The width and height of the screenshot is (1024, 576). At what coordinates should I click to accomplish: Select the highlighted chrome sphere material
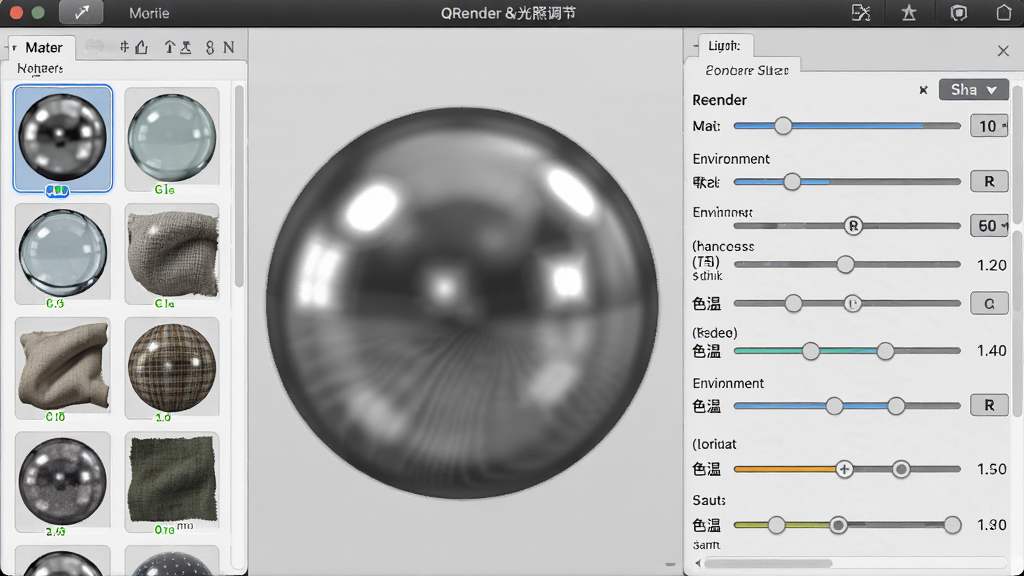pos(63,138)
